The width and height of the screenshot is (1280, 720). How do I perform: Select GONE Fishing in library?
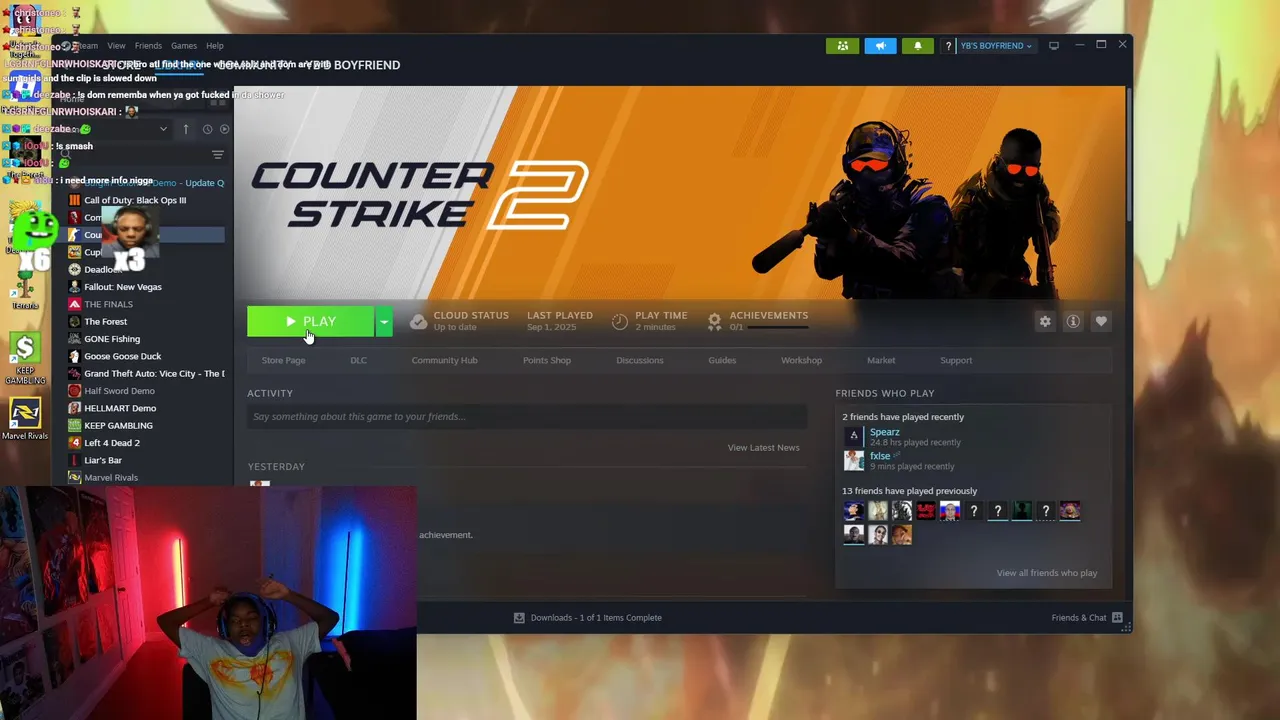pyautogui.click(x=145, y=339)
